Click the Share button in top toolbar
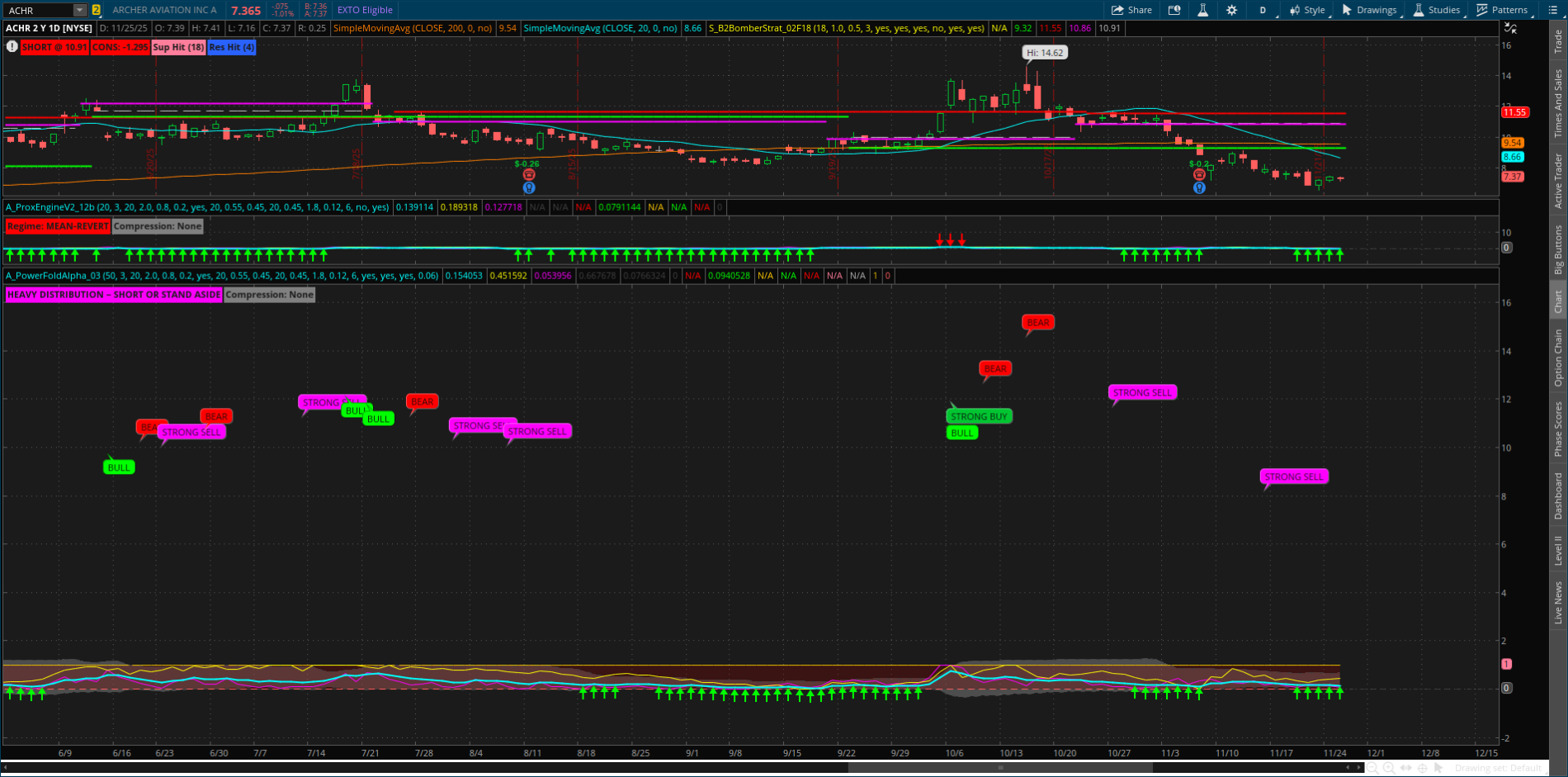The height and width of the screenshot is (777, 1568). 1131,10
